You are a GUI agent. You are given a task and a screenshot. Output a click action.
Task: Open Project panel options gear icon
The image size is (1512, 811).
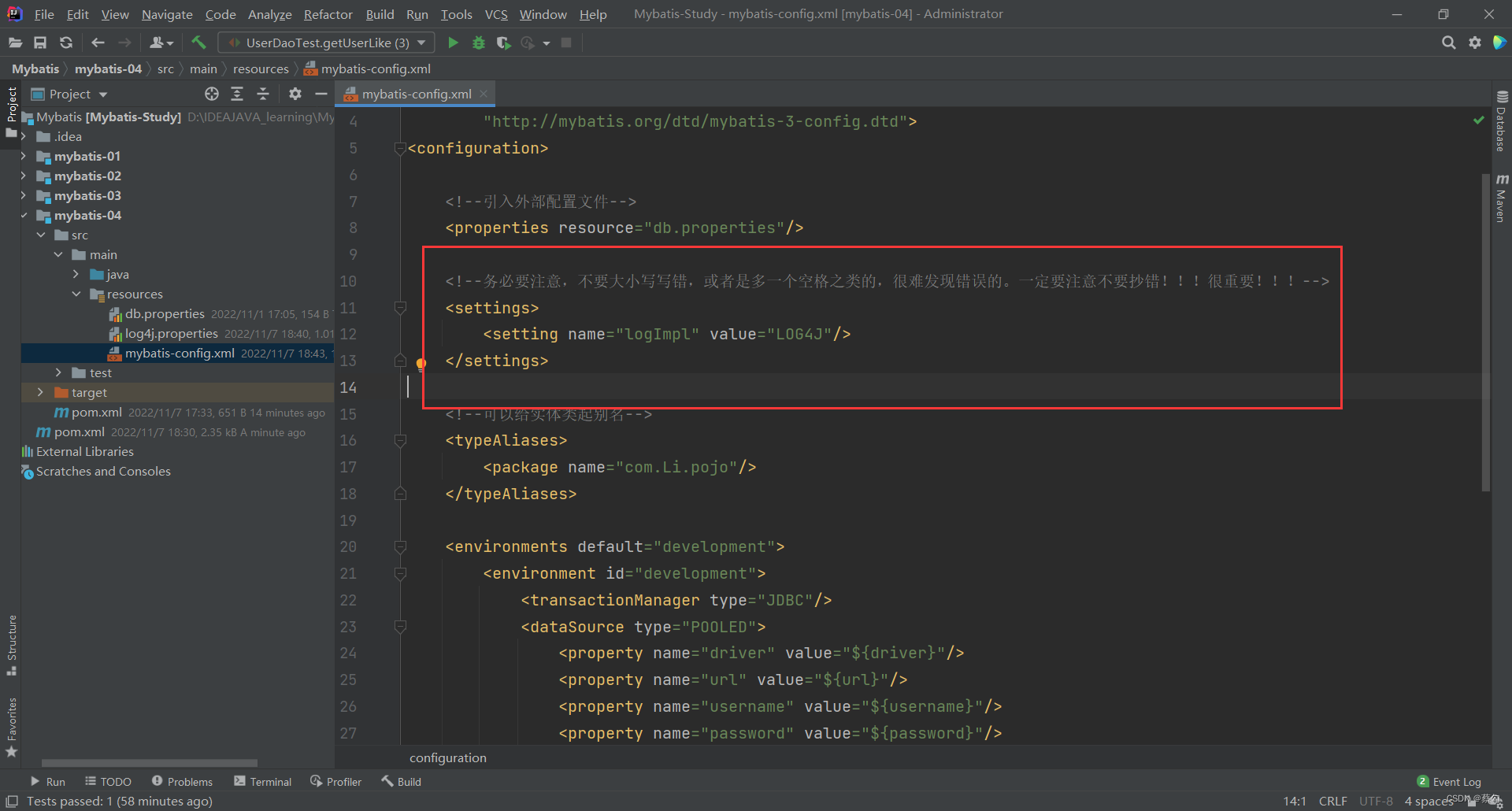click(x=295, y=94)
